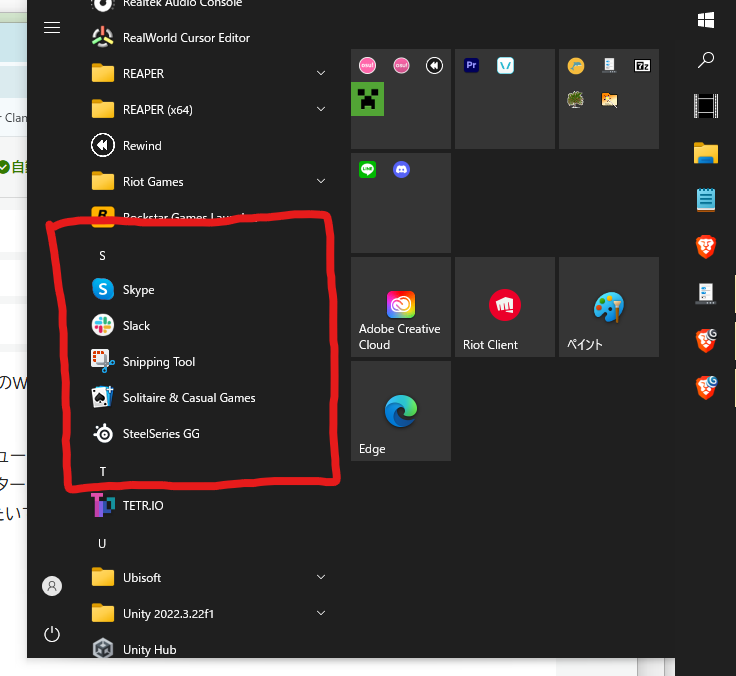
Task: Click the U section letter header
Action: tap(102, 544)
